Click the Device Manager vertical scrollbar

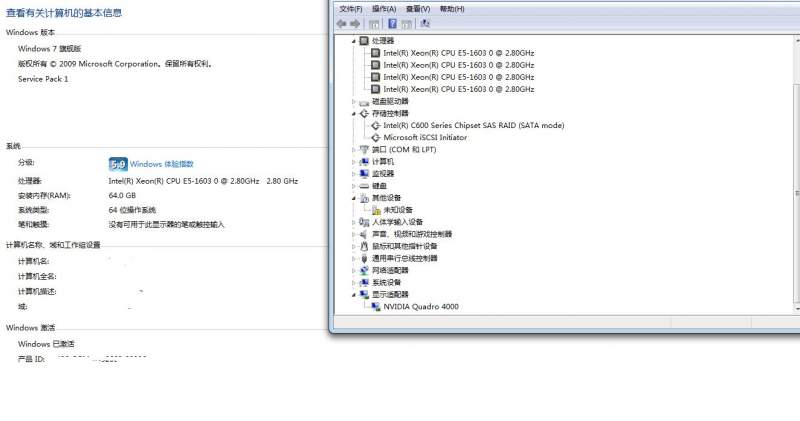click(x=797, y=174)
